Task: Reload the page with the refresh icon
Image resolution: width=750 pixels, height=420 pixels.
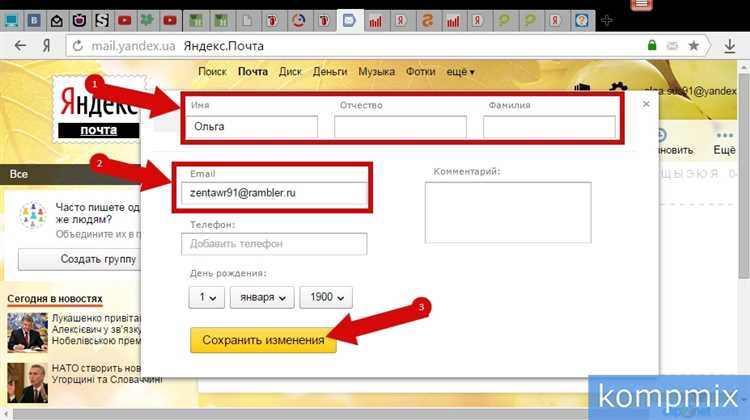Action: click(x=77, y=46)
